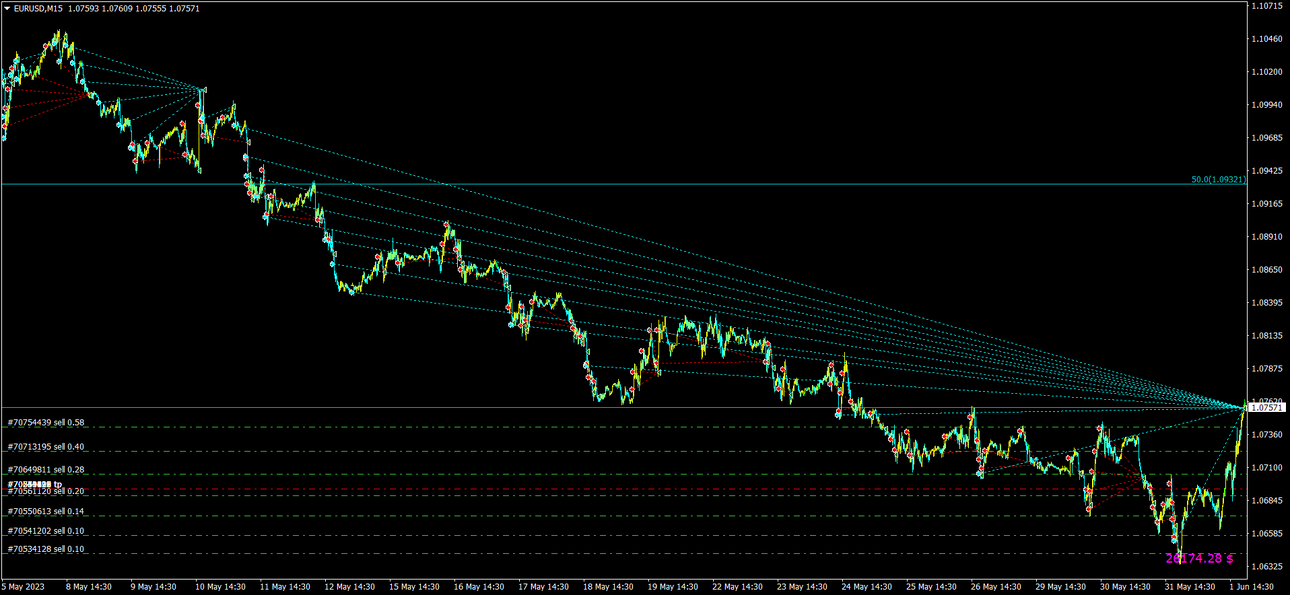This screenshot has width=1290, height=595.
Task: Select the EURUSD,M15 chart title text
Action: [39, 8]
